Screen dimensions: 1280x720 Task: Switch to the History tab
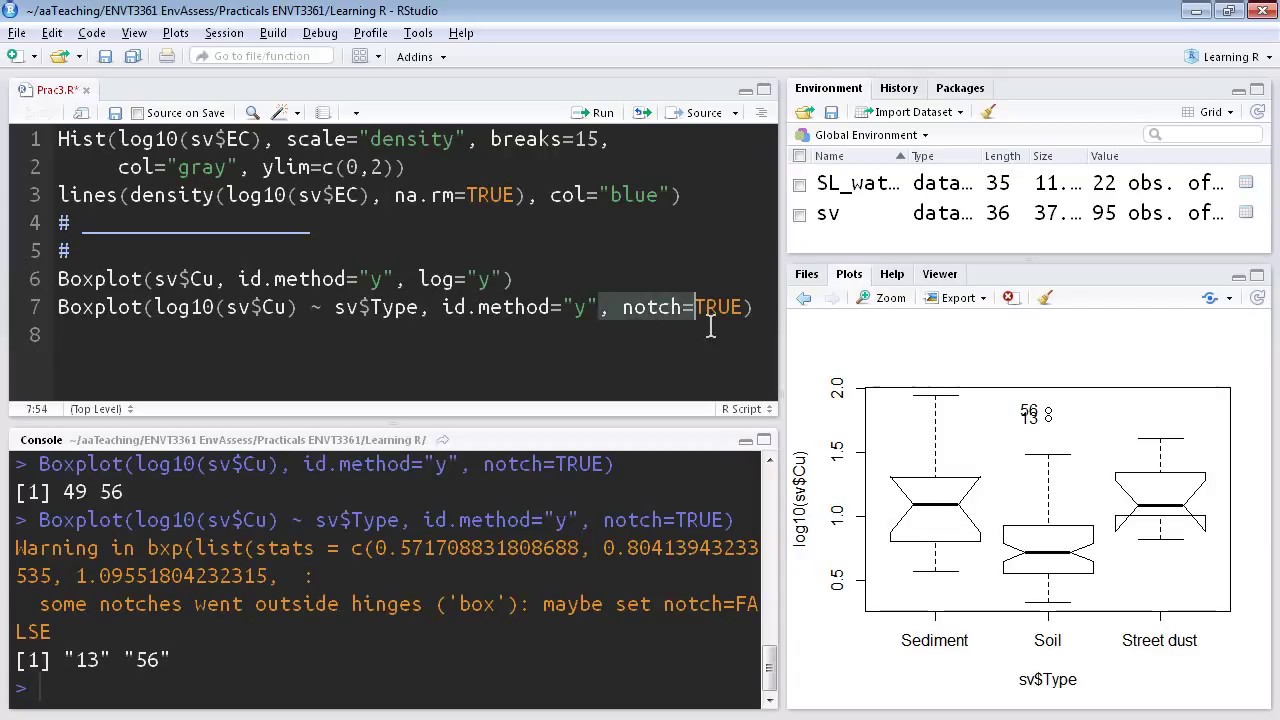click(x=898, y=88)
